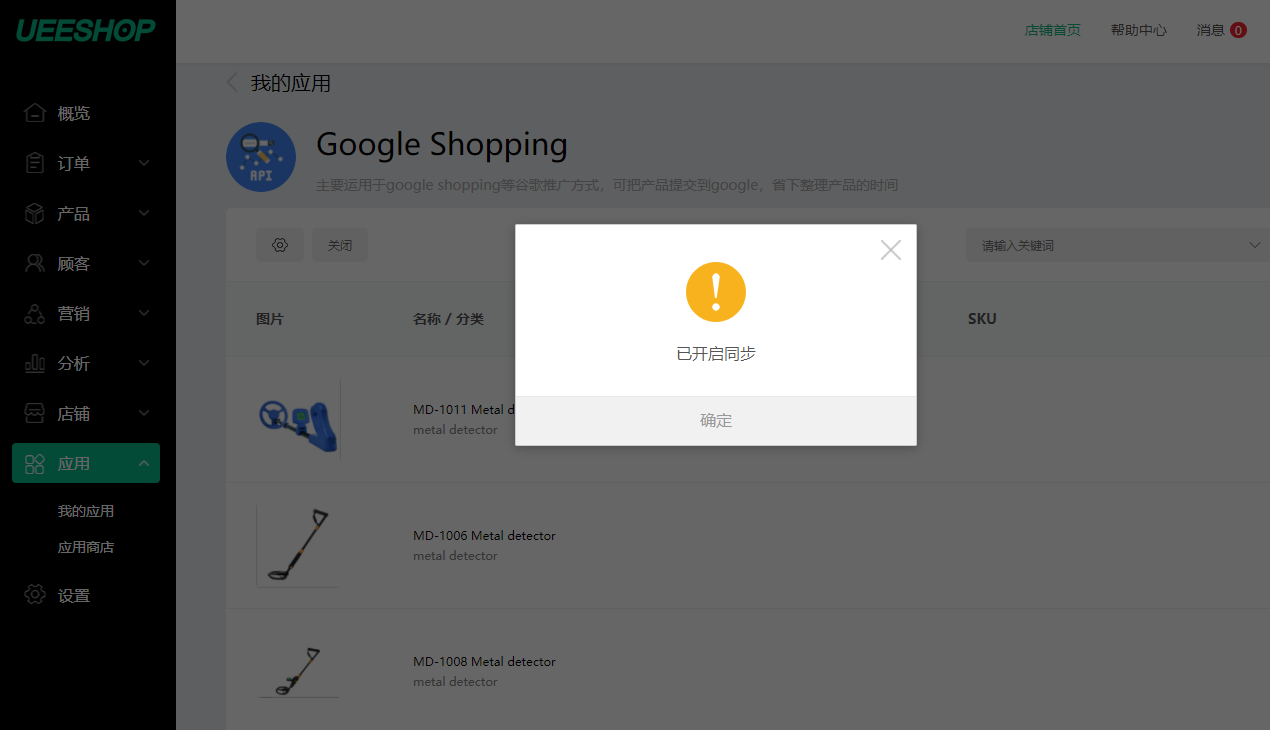
Task: Close the sync dialog with X
Action: (891, 250)
